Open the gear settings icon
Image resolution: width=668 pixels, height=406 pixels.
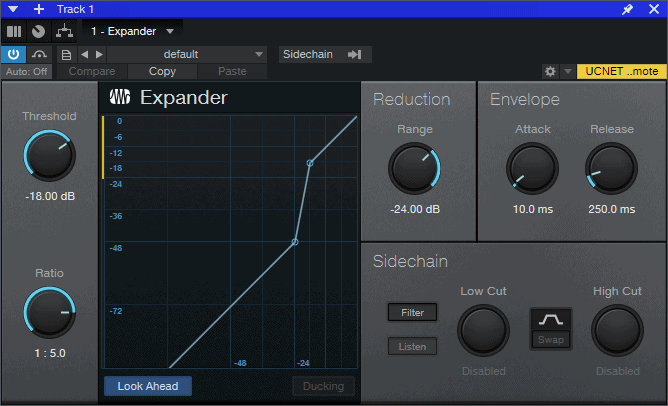(x=550, y=71)
